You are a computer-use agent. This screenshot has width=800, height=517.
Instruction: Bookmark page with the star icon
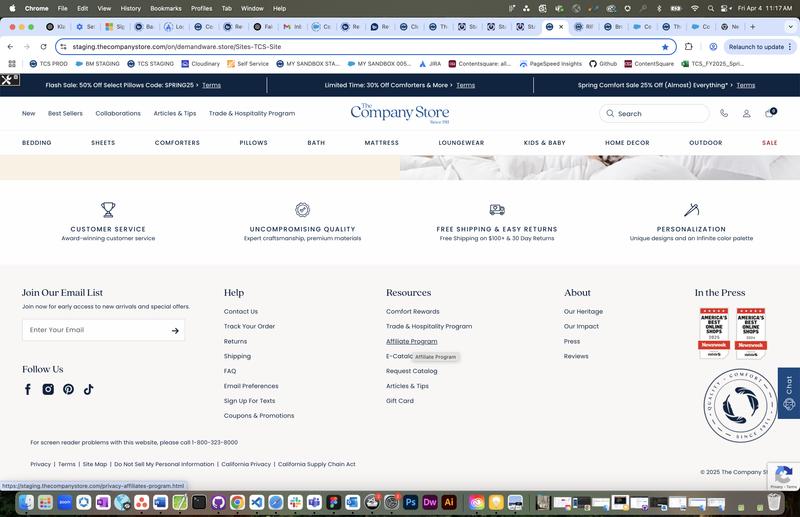pos(665,47)
